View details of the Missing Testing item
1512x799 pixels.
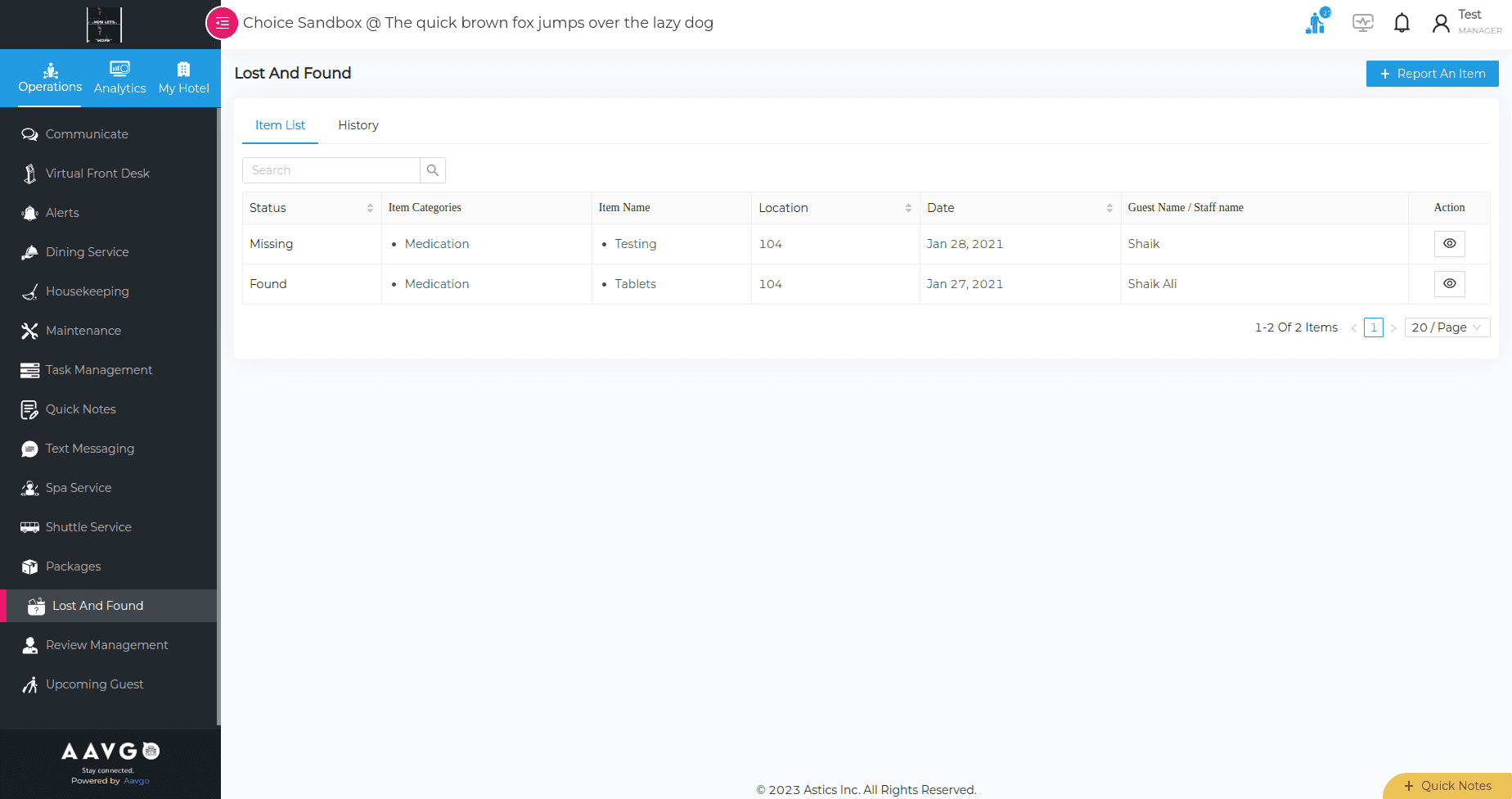click(x=1449, y=244)
